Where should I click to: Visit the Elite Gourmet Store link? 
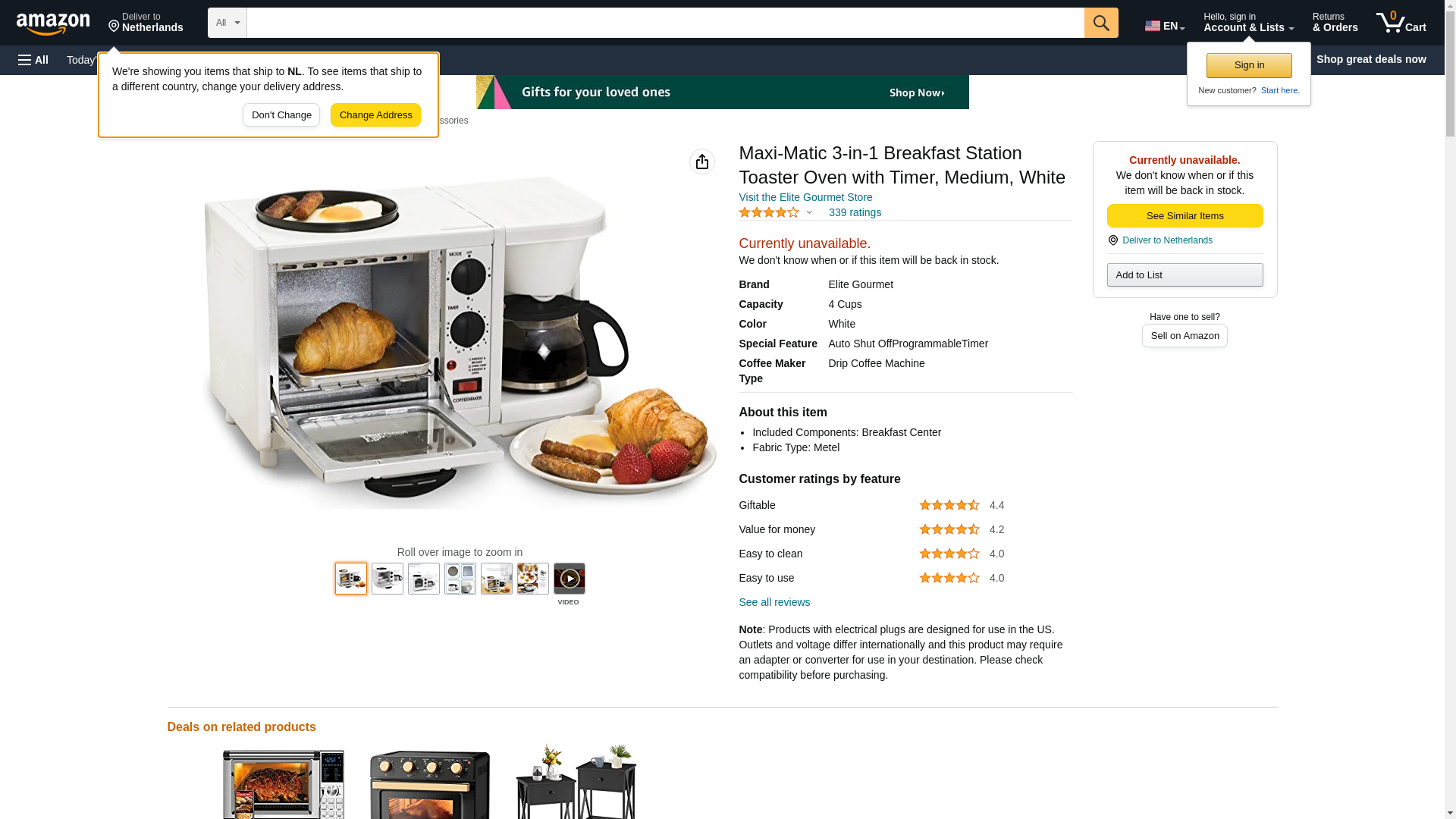[x=805, y=197]
